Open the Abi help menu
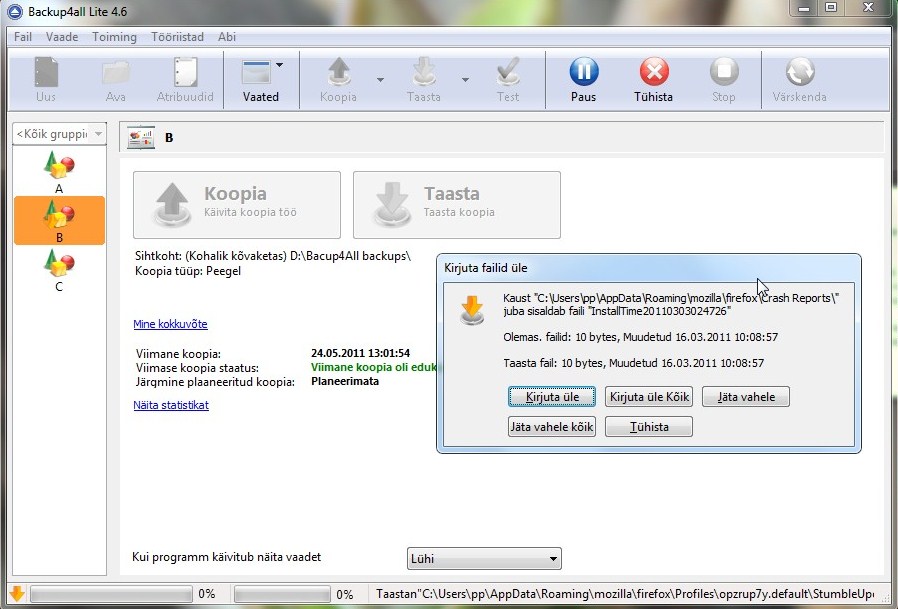The width and height of the screenshot is (898, 609). [x=227, y=37]
